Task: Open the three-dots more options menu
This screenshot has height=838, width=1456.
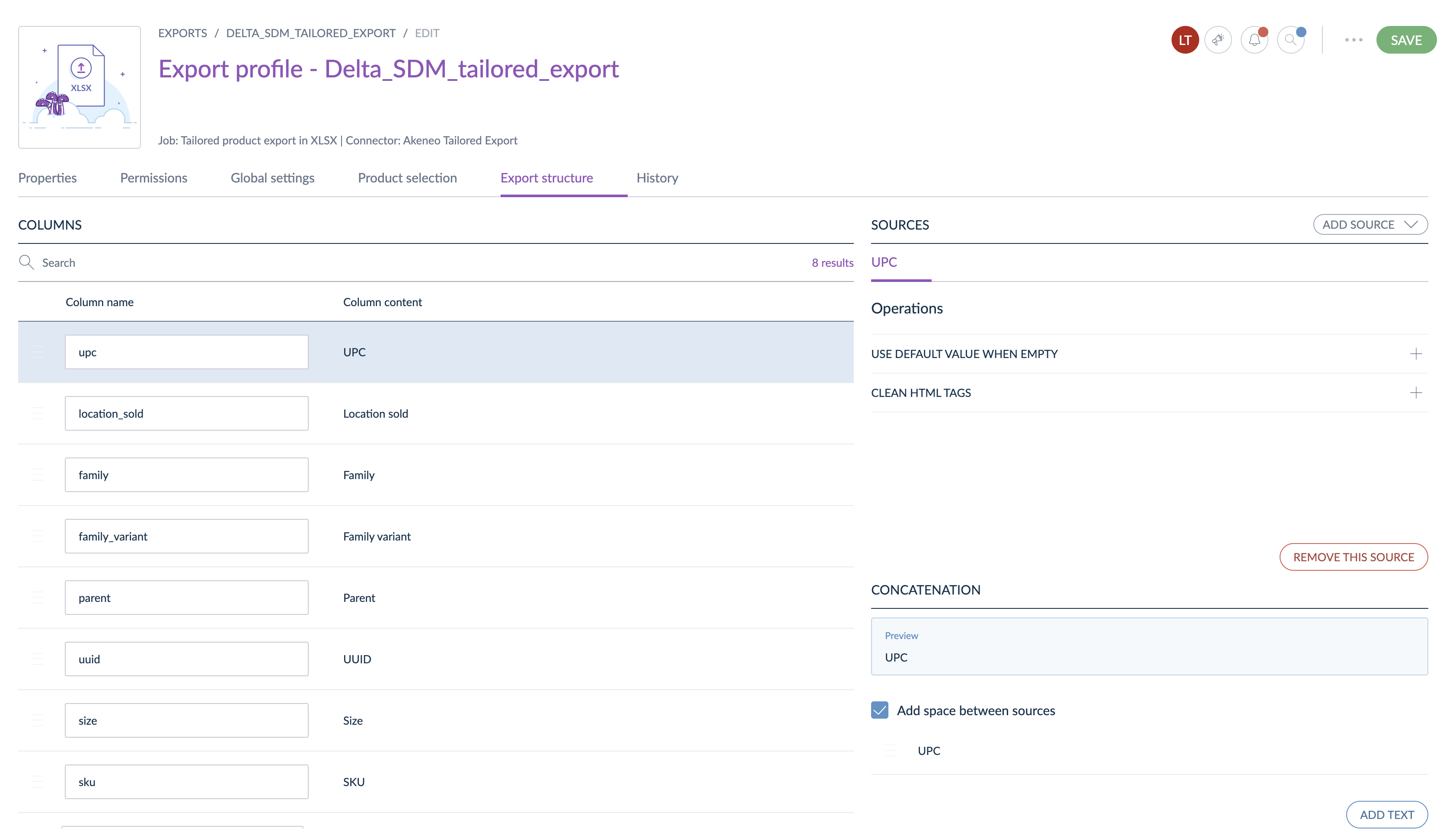Action: coord(1353,40)
